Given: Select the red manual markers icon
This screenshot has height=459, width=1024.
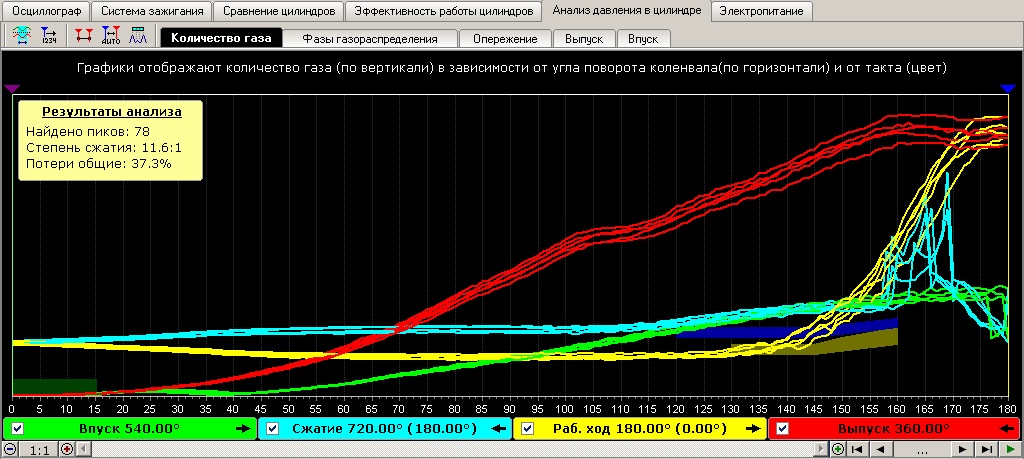Looking at the screenshot, I should [x=84, y=35].
